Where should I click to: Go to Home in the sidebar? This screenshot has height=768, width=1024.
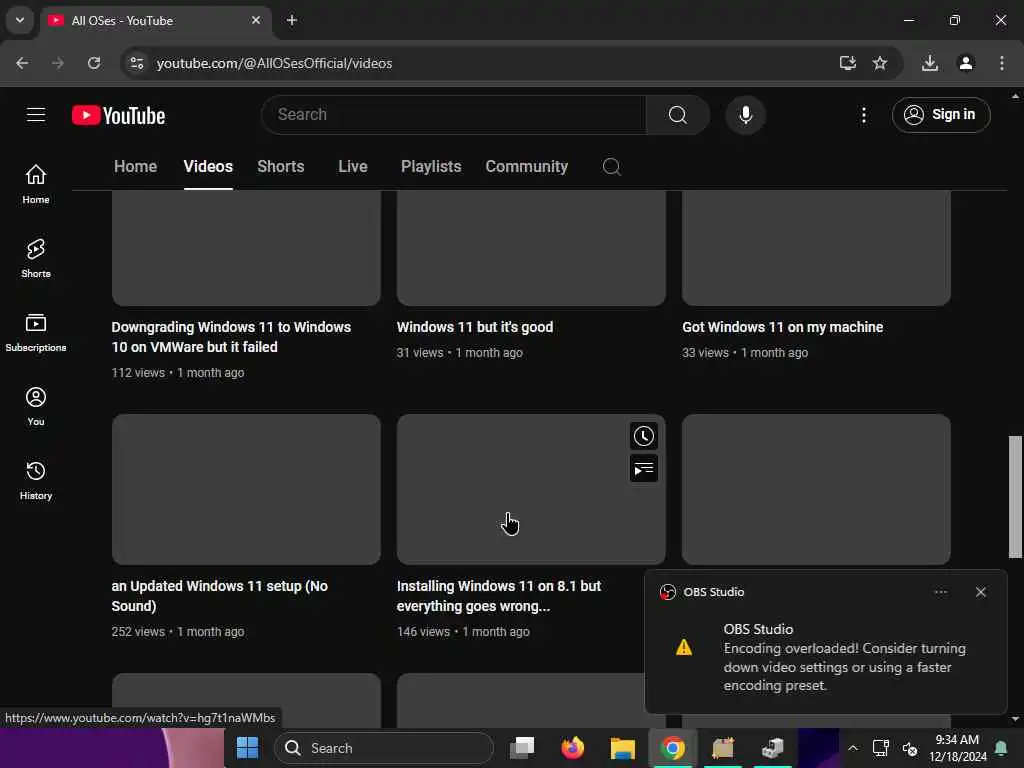(x=36, y=184)
